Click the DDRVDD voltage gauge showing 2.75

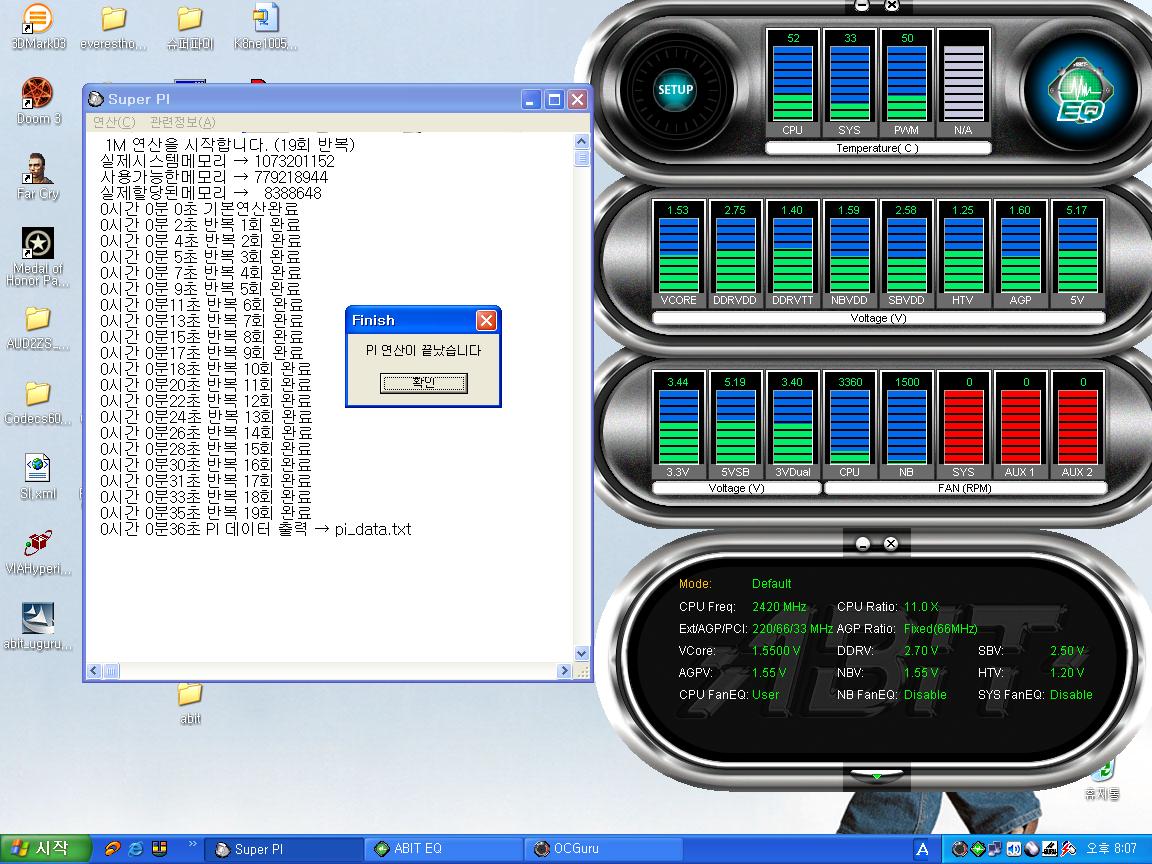[735, 253]
